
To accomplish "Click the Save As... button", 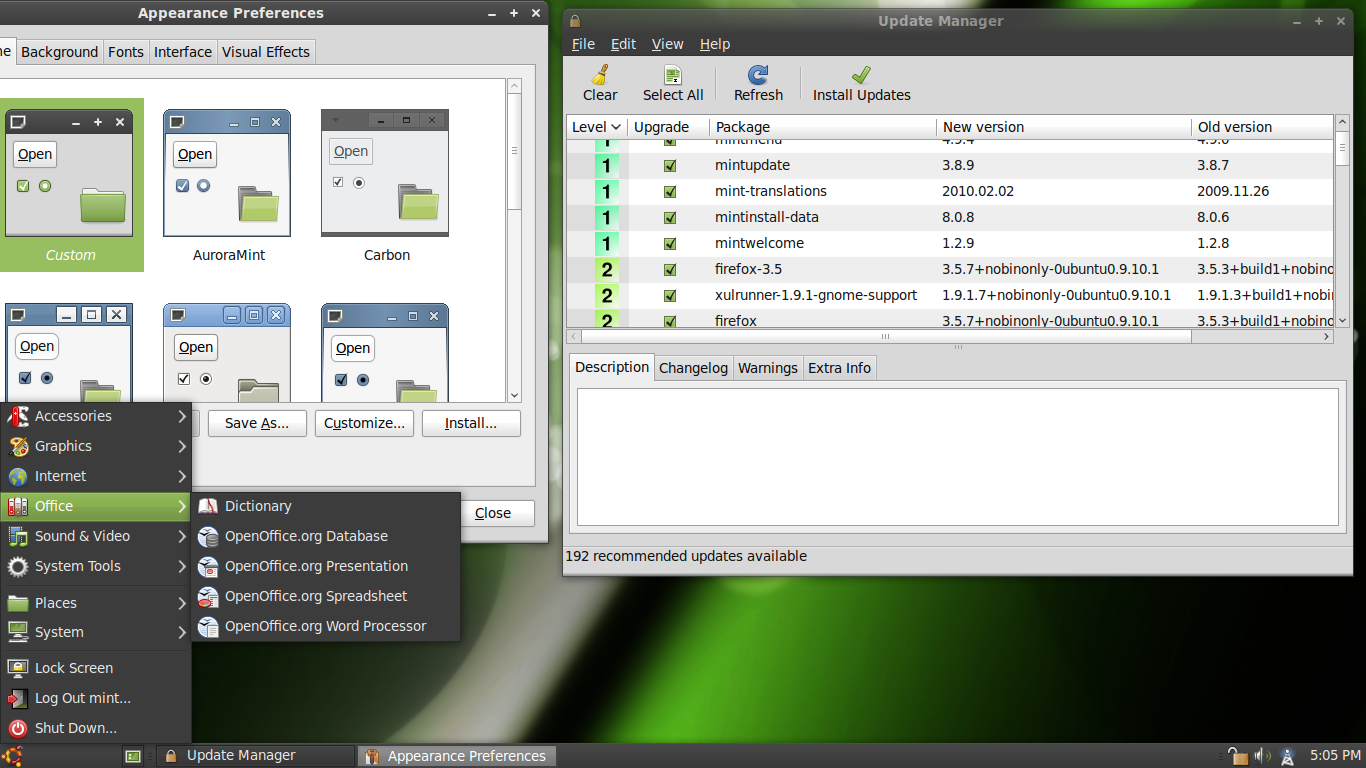I will click(x=257, y=423).
